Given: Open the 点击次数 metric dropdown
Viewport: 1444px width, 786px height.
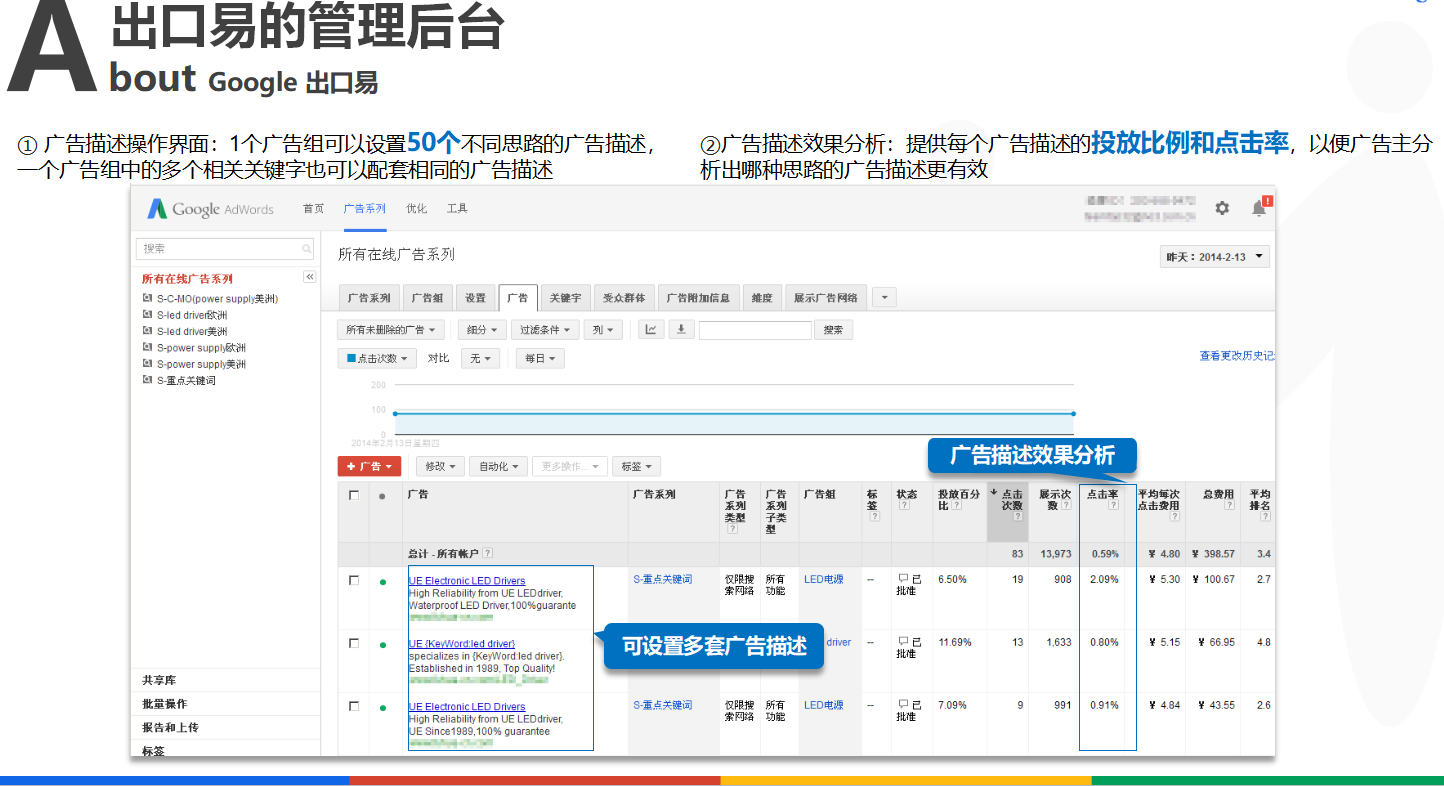Looking at the screenshot, I should (376, 358).
